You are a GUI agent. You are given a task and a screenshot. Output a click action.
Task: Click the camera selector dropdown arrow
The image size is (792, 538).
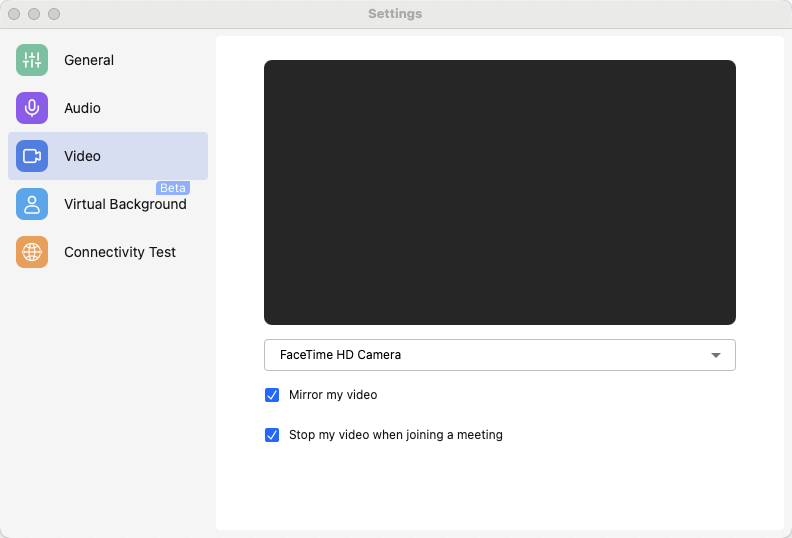coord(715,355)
